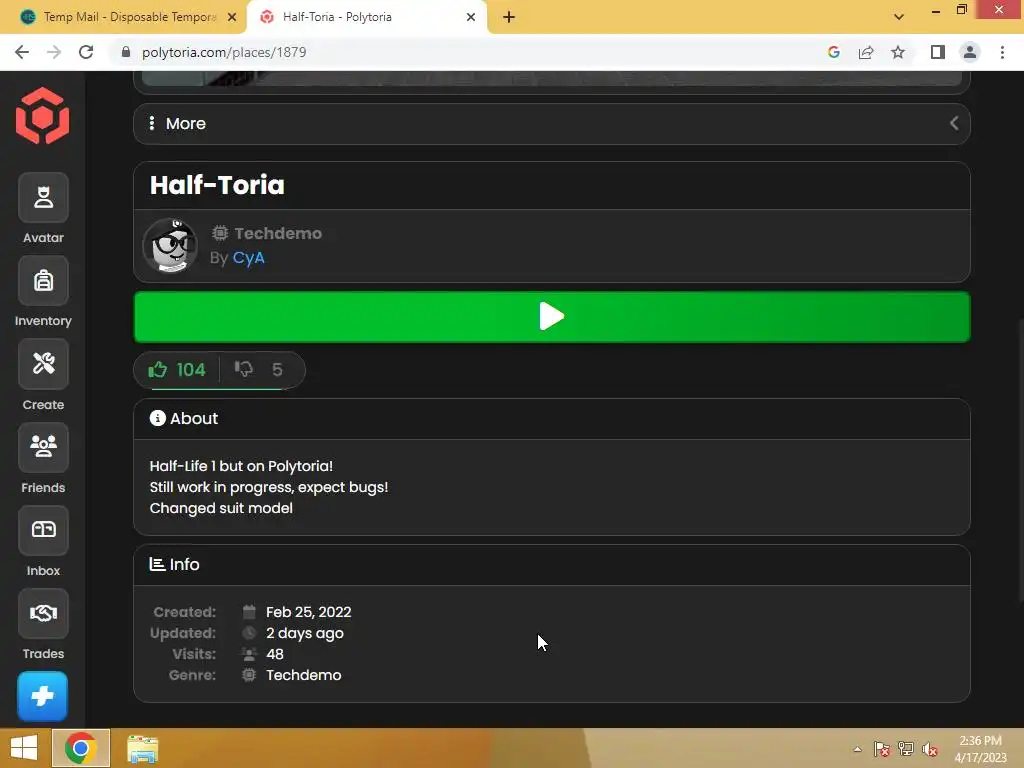Open the Polytoria home logo
1024x768 pixels.
(42, 116)
